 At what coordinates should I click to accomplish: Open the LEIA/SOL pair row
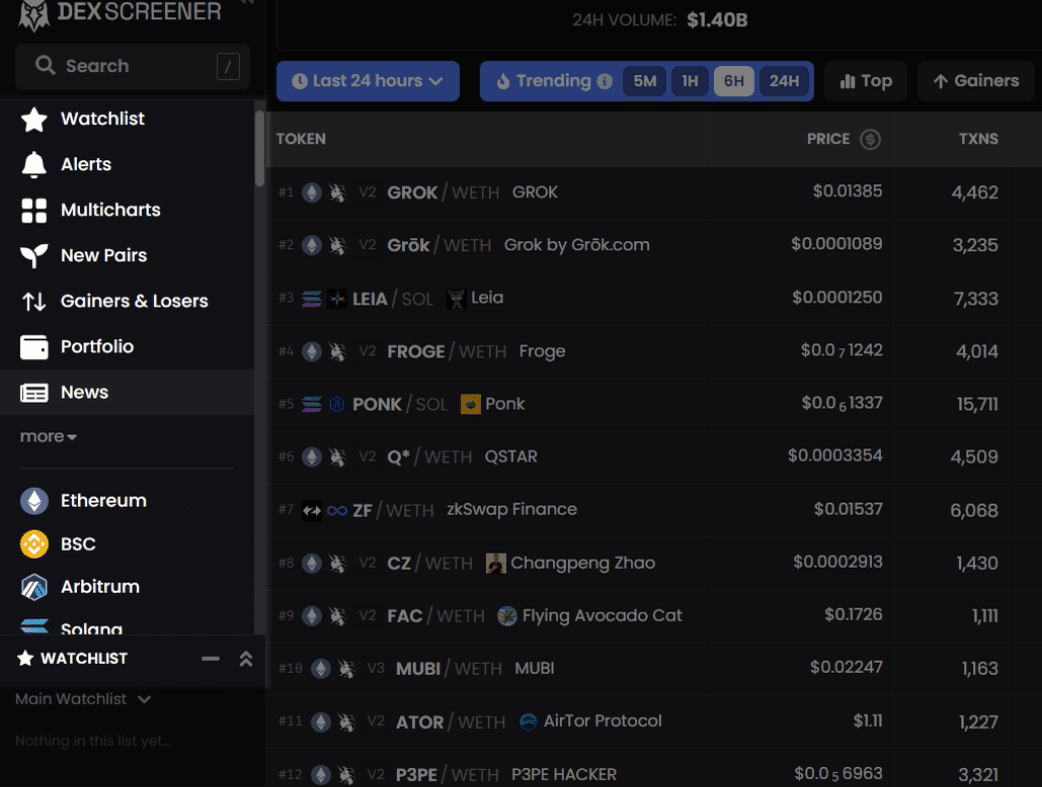(x=655, y=298)
